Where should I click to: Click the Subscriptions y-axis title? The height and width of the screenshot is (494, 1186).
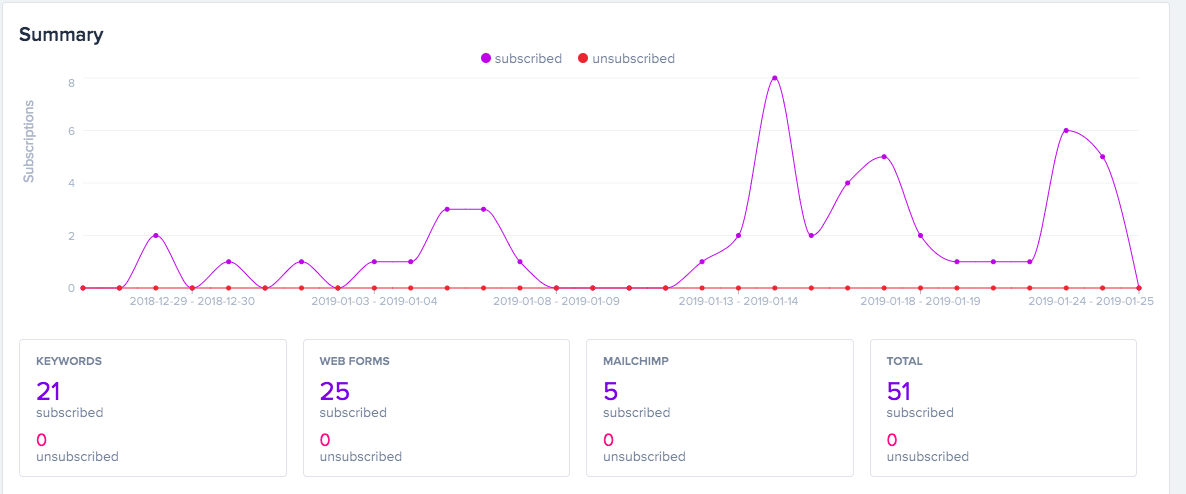click(29, 140)
